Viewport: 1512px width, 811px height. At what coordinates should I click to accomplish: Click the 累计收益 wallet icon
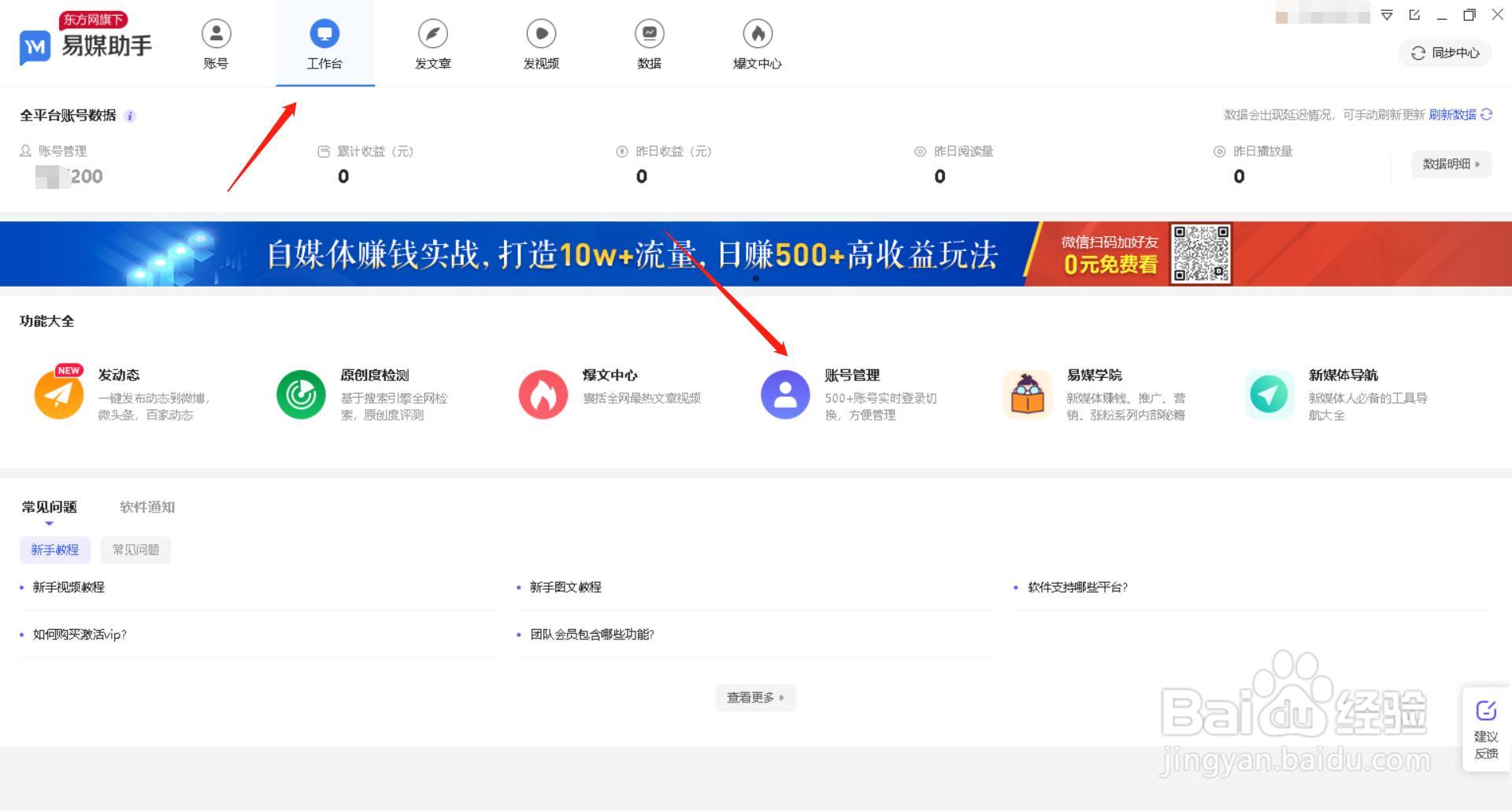pyautogui.click(x=324, y=151)
